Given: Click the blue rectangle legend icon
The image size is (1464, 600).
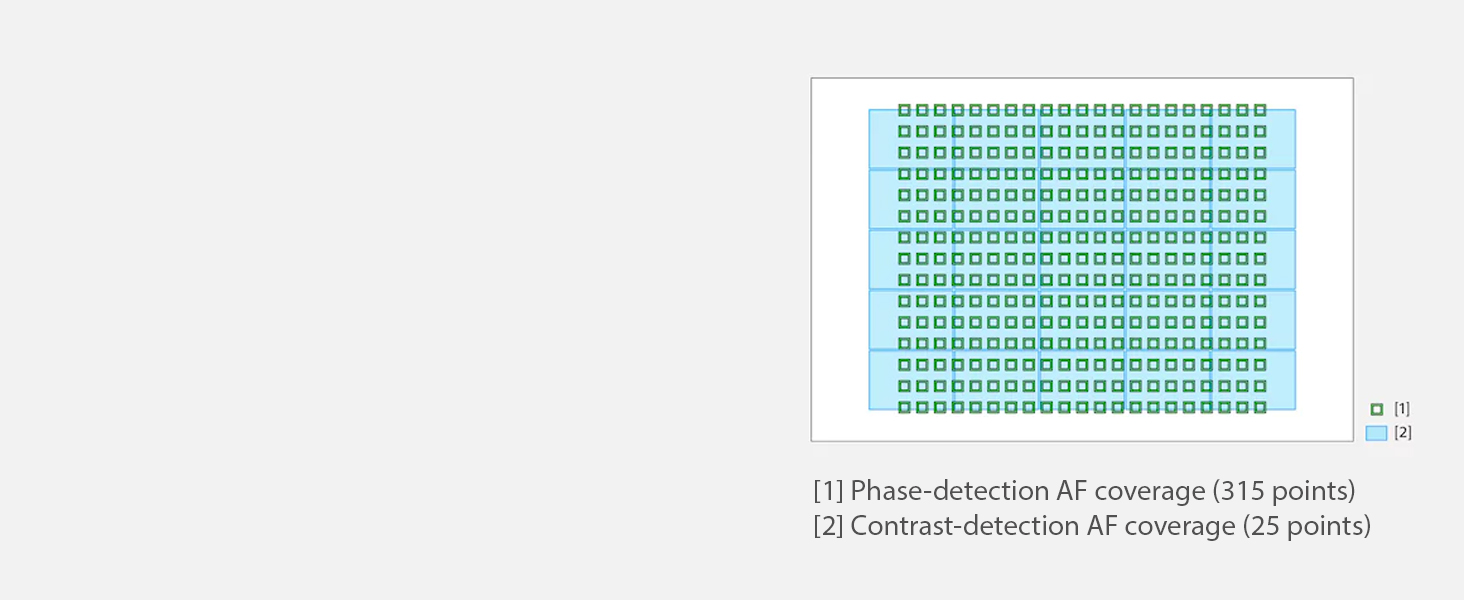Looking at the screenshot, I should [1376, 433].
